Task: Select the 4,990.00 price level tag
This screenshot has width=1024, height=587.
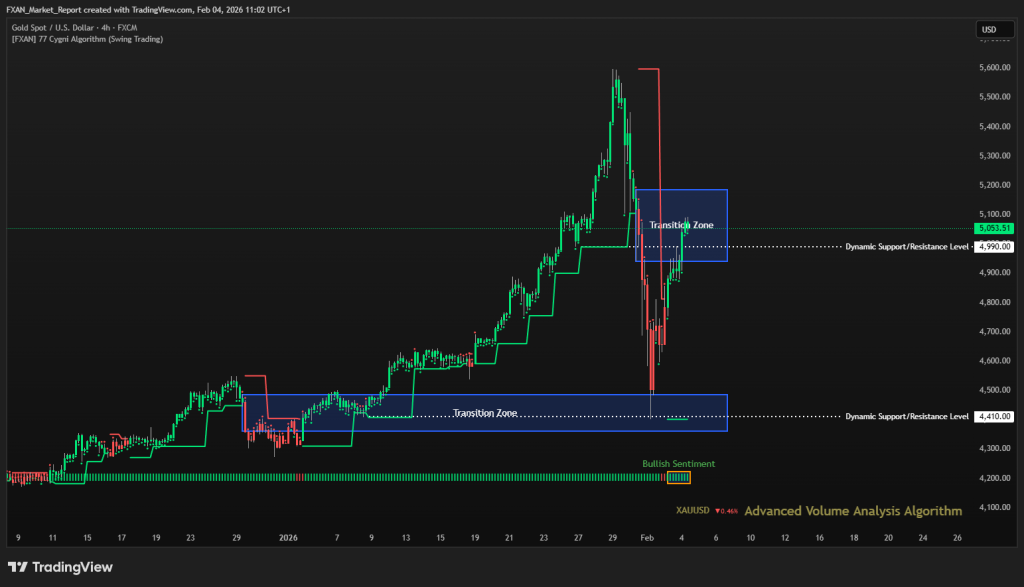Action: [x=994, y=246]
